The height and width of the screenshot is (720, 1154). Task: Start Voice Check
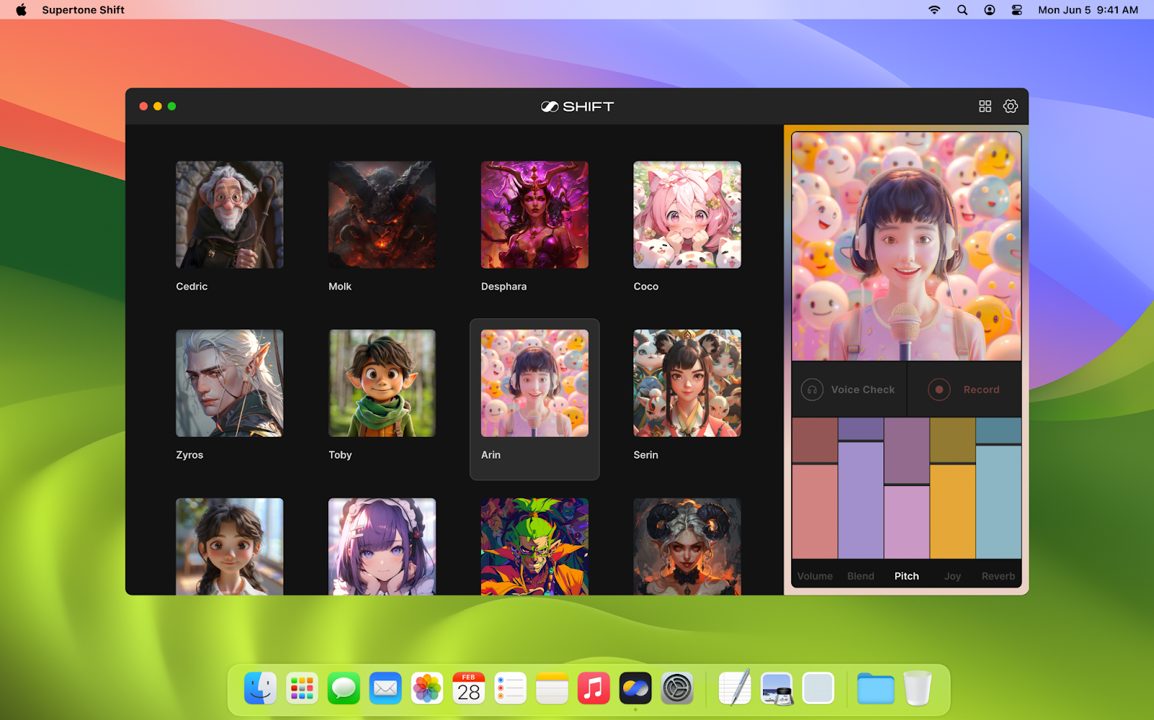click(x=849, y=389)
